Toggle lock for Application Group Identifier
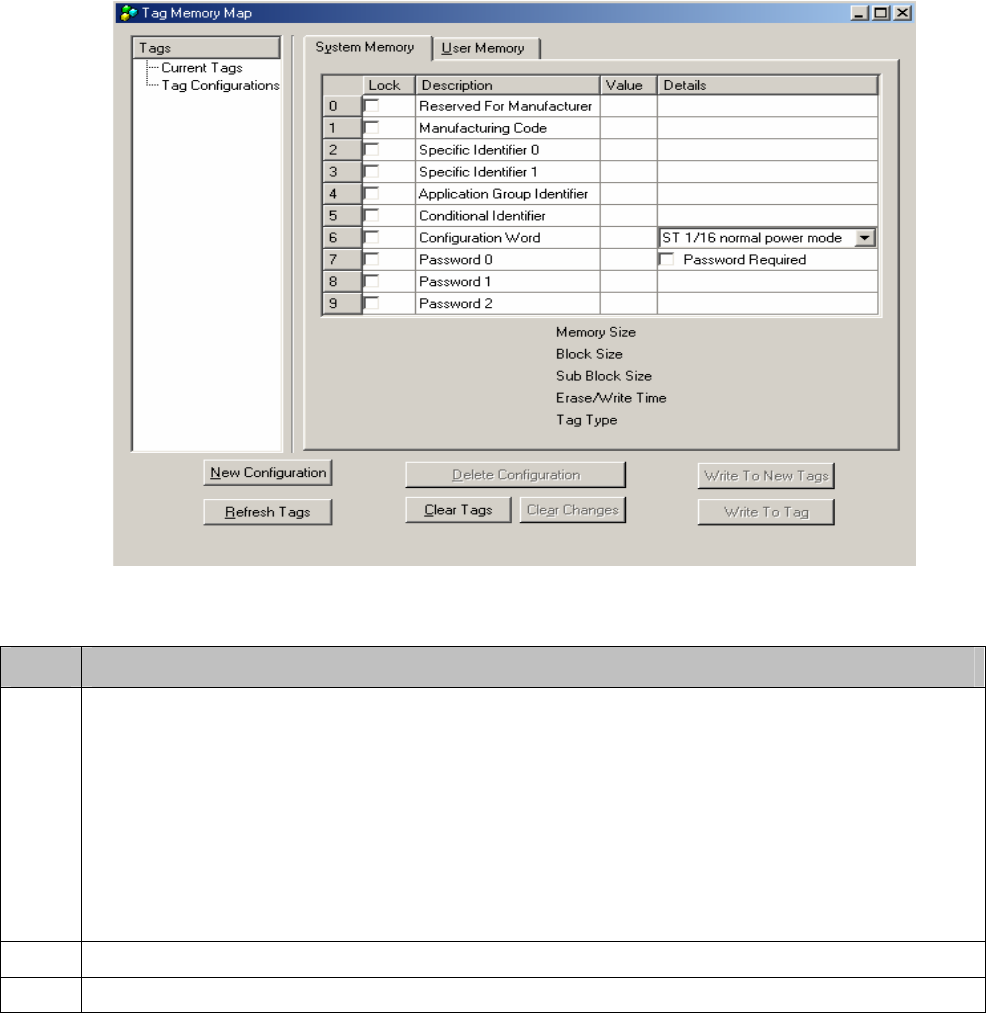 (372, 194)
